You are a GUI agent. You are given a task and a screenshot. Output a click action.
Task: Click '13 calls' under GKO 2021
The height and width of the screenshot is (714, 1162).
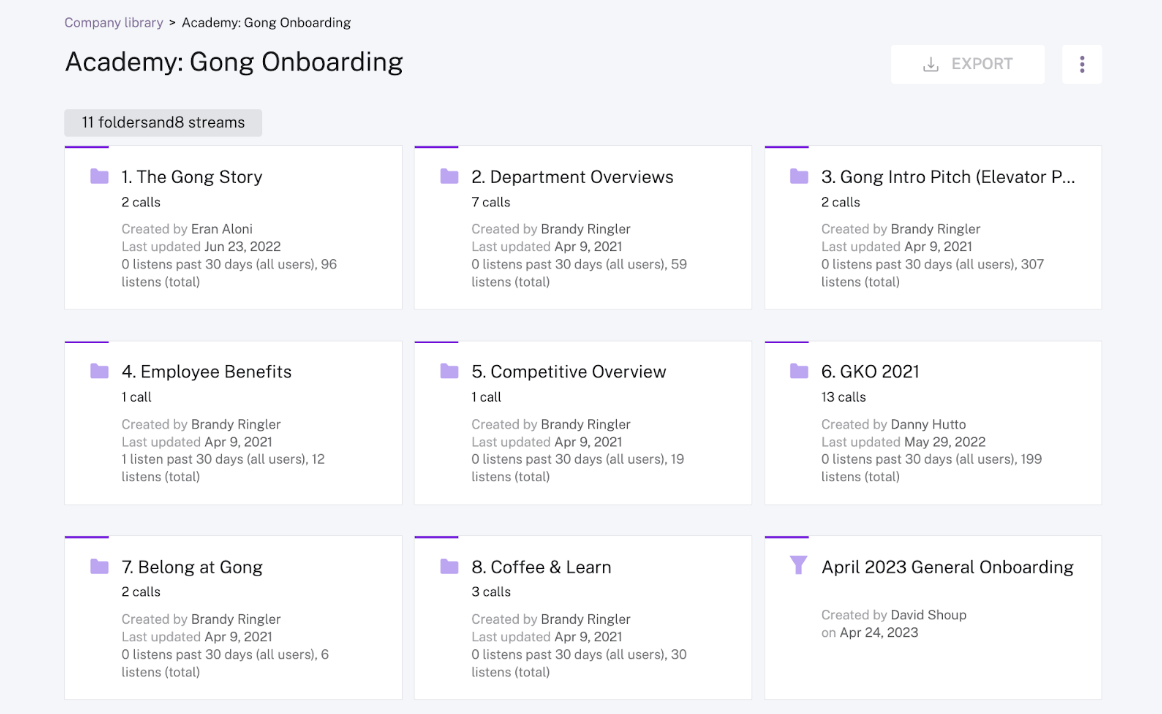coord(843,397)
